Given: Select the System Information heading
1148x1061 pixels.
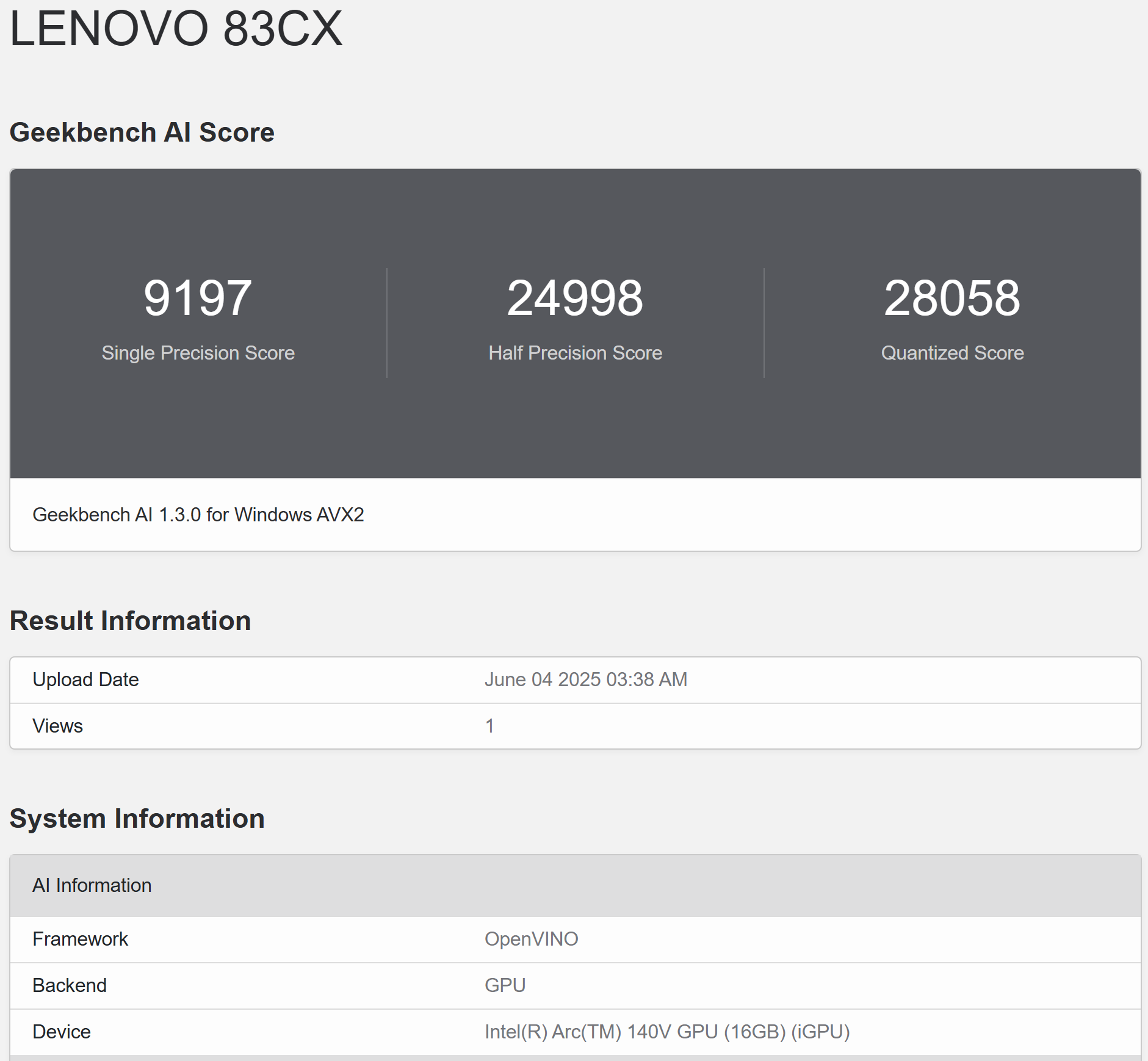Looking at the screenshot, I should pos(137,819).
